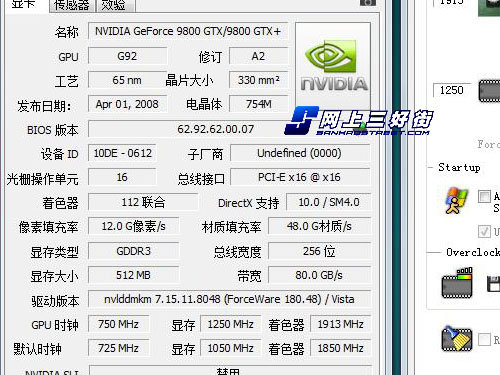Screen dimensions: 500x375
Task: Click the GPU 时钟 750 MHz field
Action: (119, 324)
